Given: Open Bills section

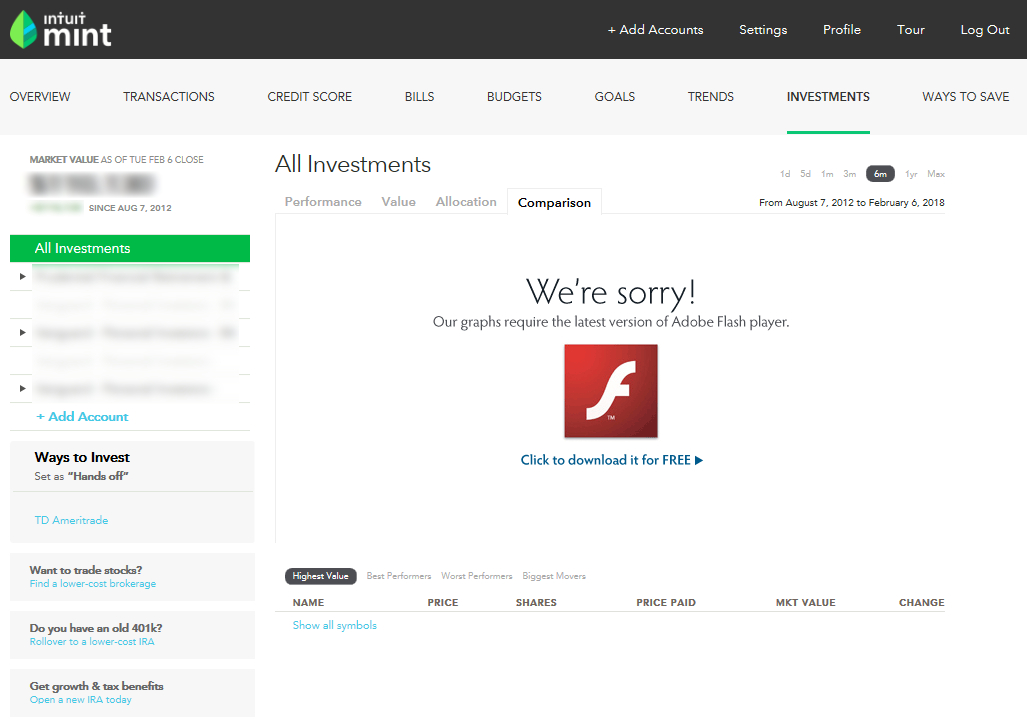Looking at the screenshot, I should 419,96.
